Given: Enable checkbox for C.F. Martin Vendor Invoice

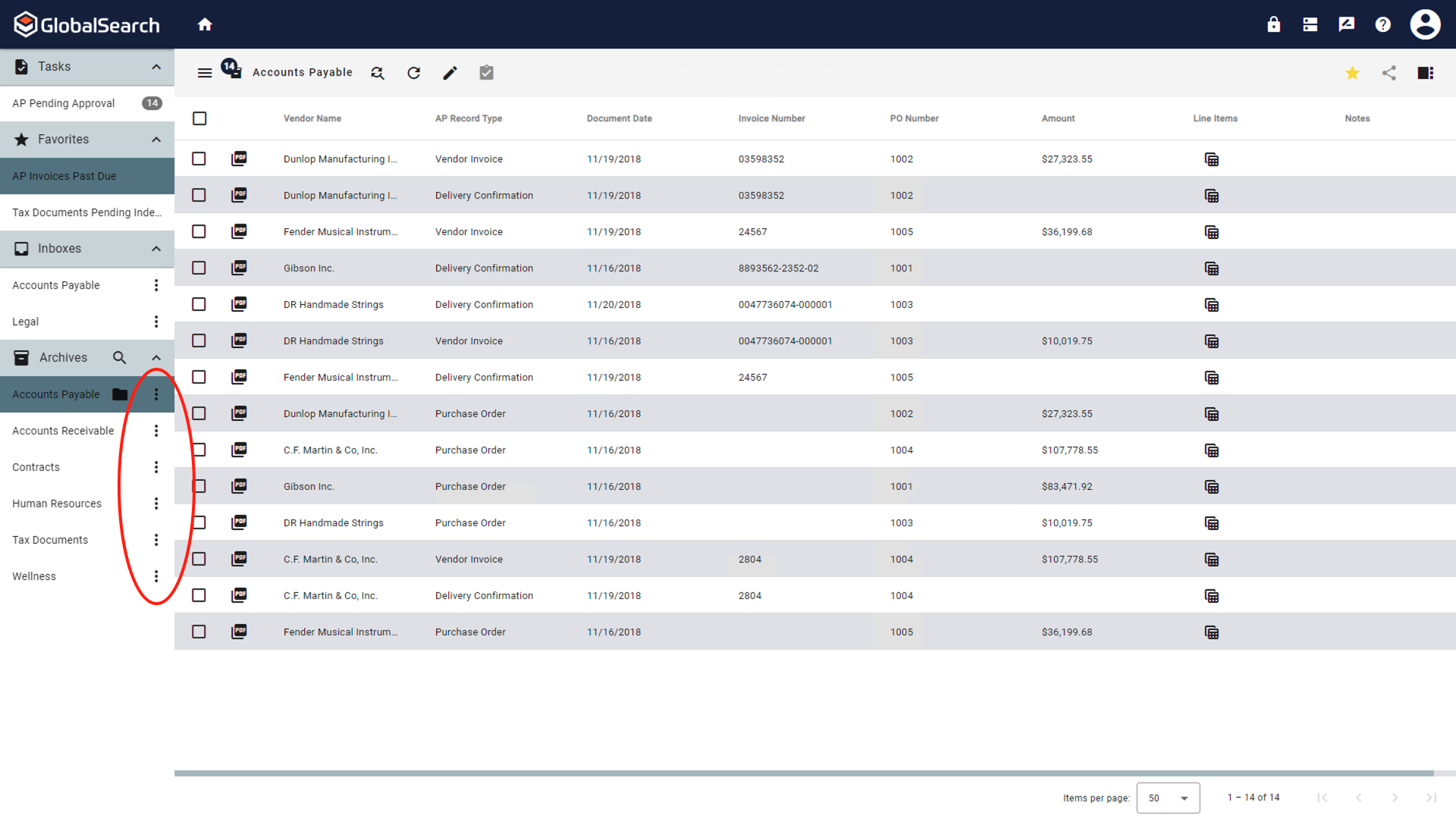Looking at the screenshot, I should coord(199,559).
